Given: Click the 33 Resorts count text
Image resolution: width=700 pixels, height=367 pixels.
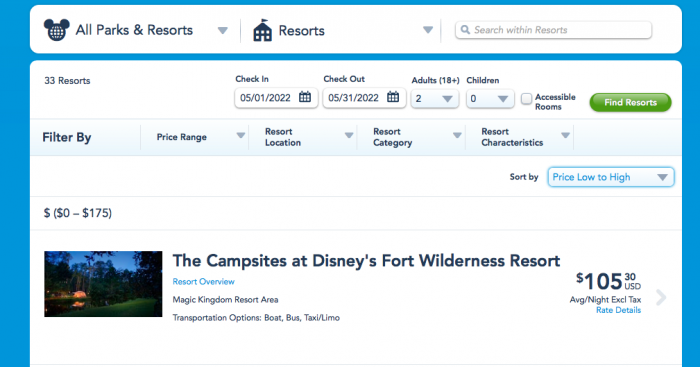Looking at the screenshot, I should point(67,81).
